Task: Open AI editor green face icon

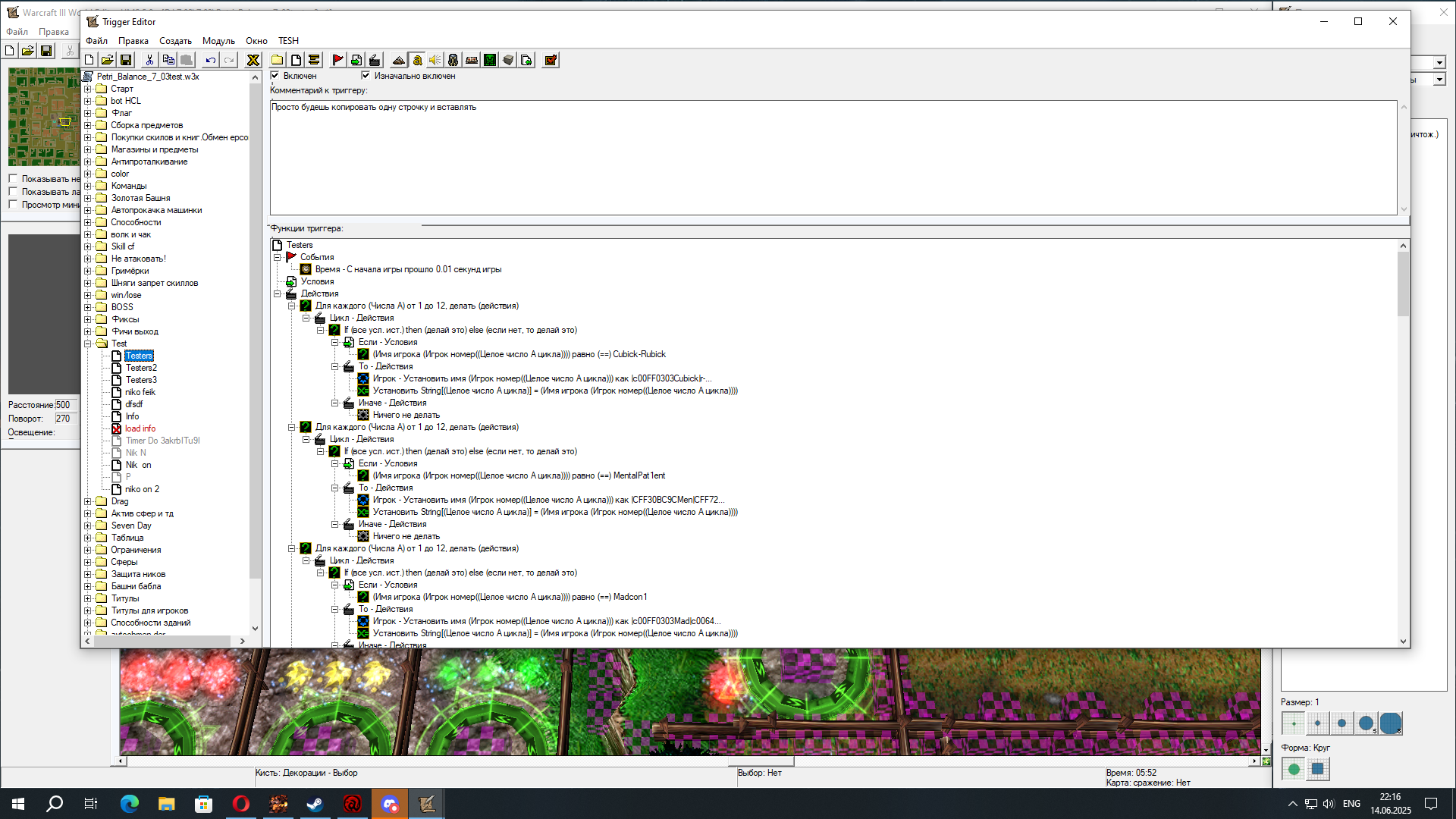Action: [x=490, y=60]
